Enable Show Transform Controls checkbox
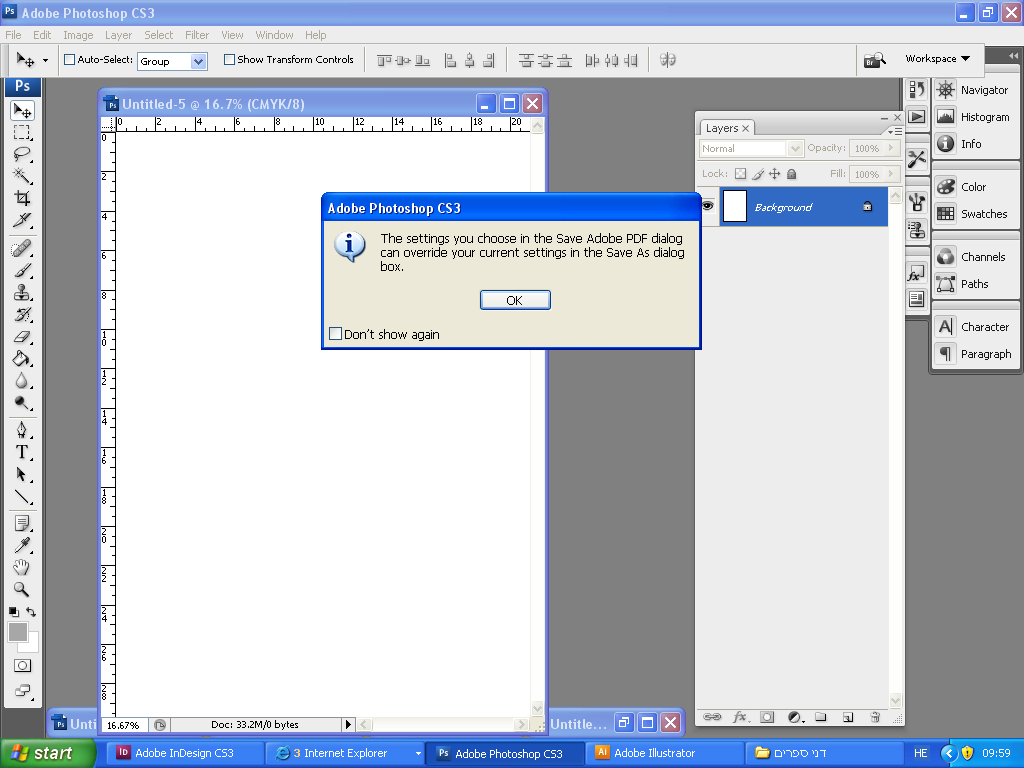 click(229, 59)
